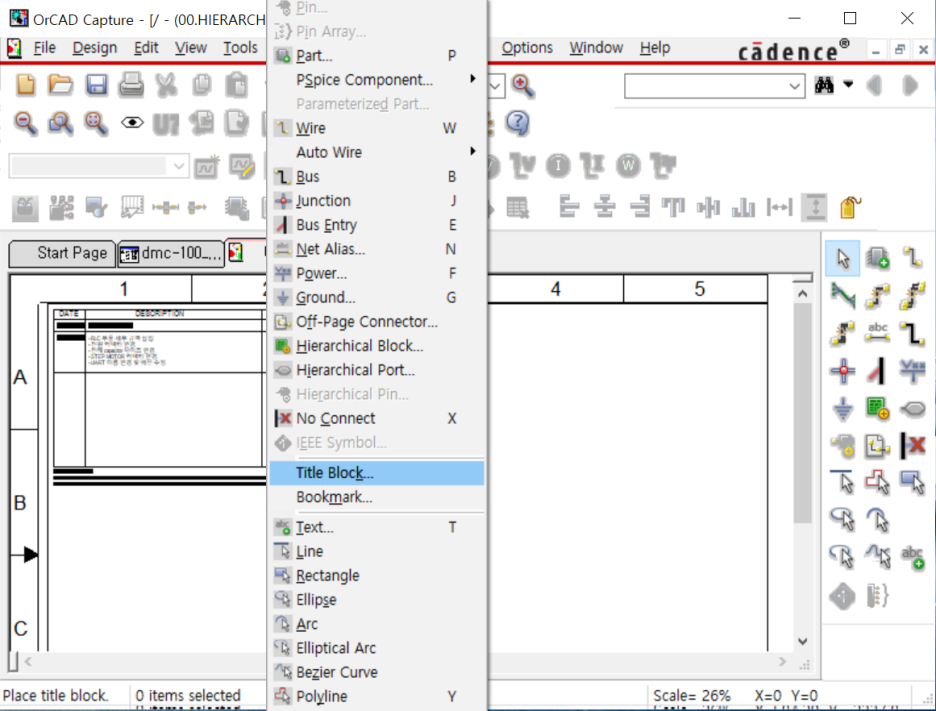936x711 pixels.
Task: Click the Zoom to region magnifier icon
Action: pyautogui.click(x=60, y=123)
